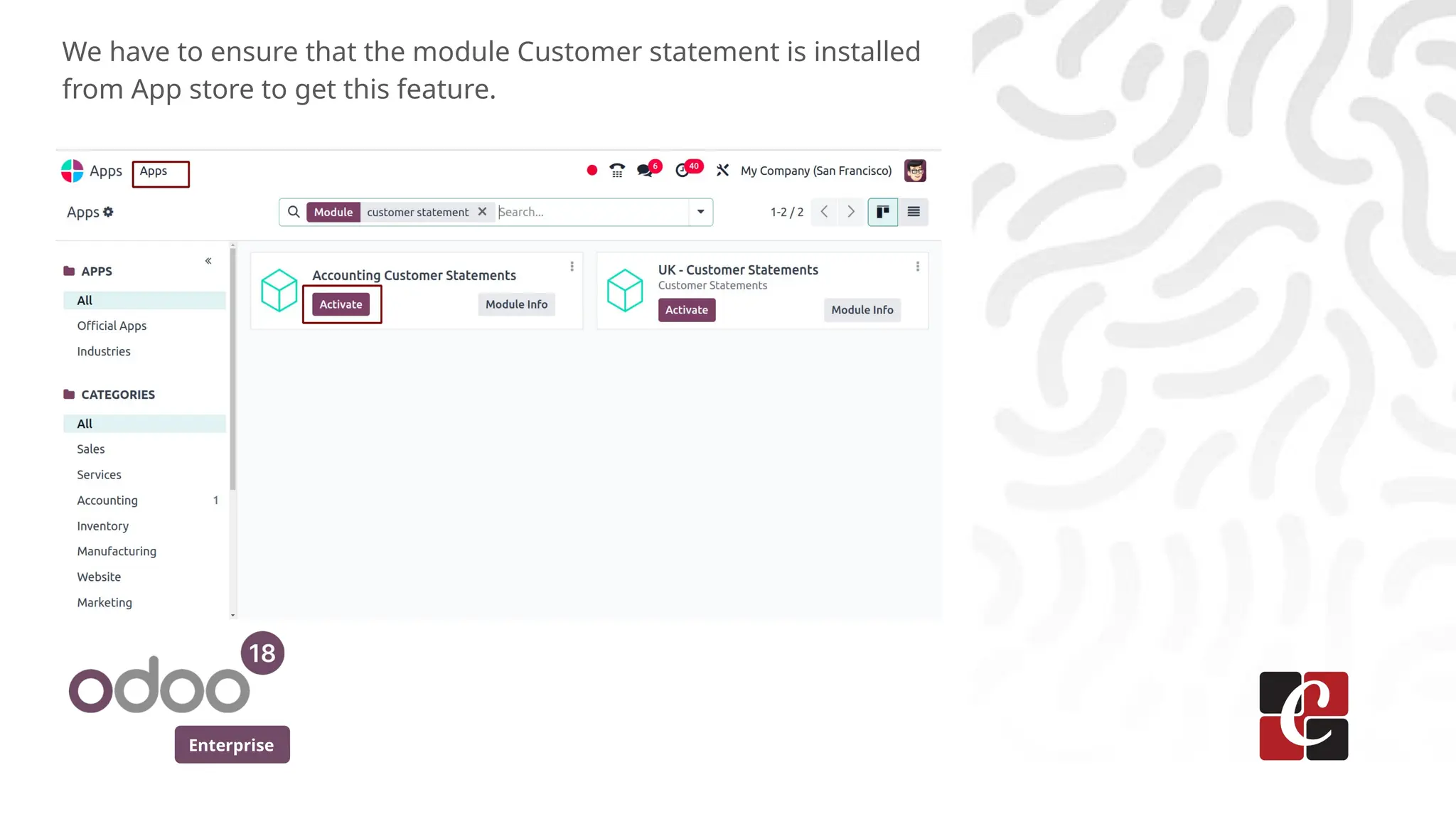Click the Accounting Customer Statements module cube icon
1456x819 pixels.
coord(279,290)
